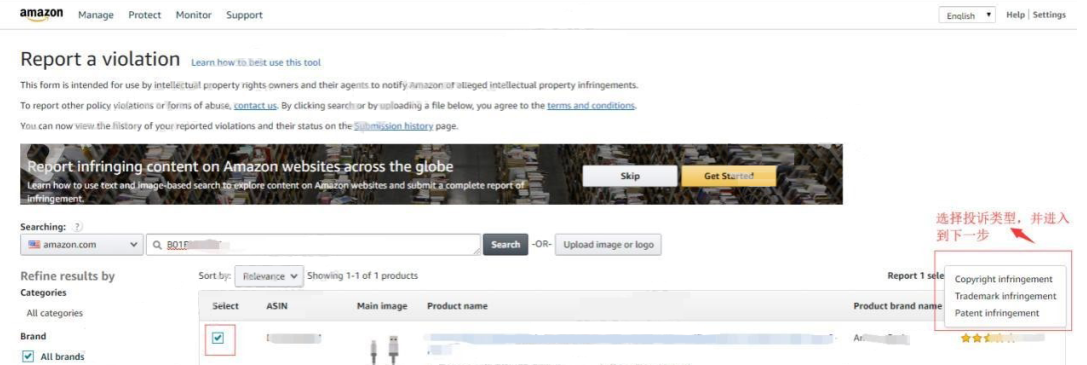Toggle the All brands checkbox
Screen dimensions: 1087x365
[x=28, y=357]
